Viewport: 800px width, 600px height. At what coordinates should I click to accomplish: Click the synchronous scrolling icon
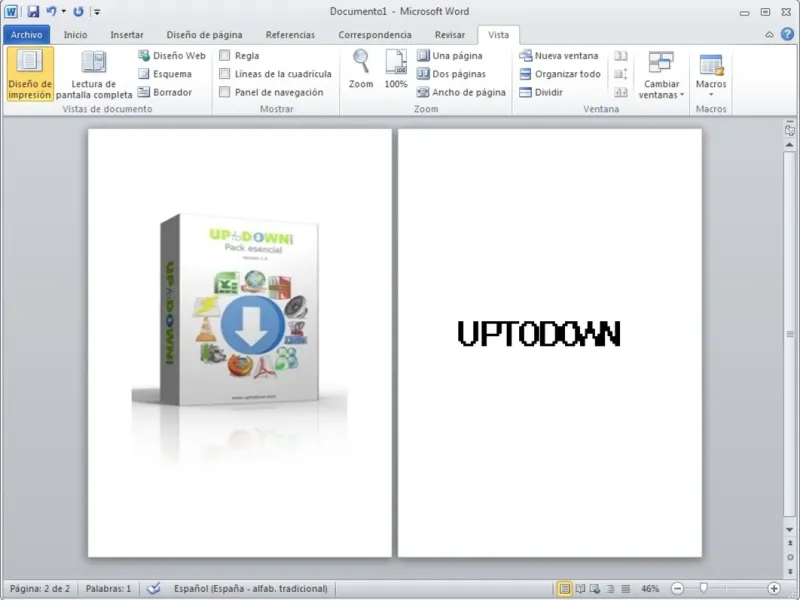coord(620,74)
